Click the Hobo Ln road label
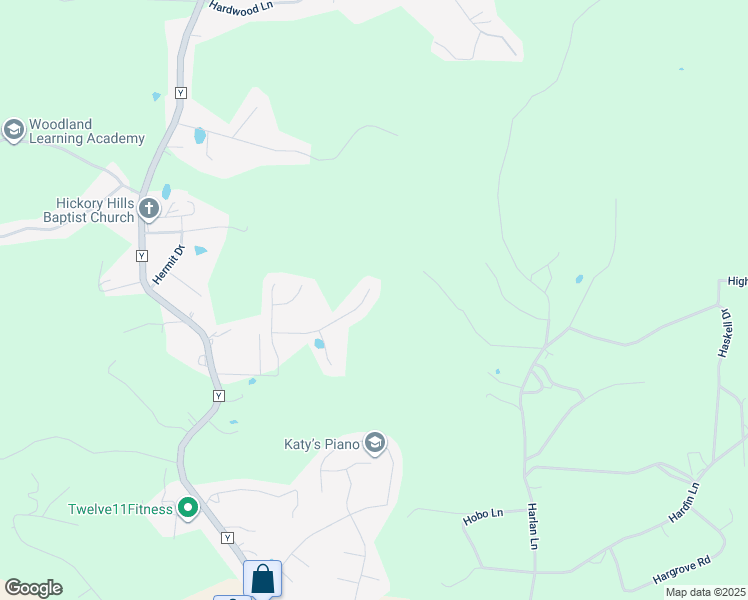748x600 pixels. [483, 517]
